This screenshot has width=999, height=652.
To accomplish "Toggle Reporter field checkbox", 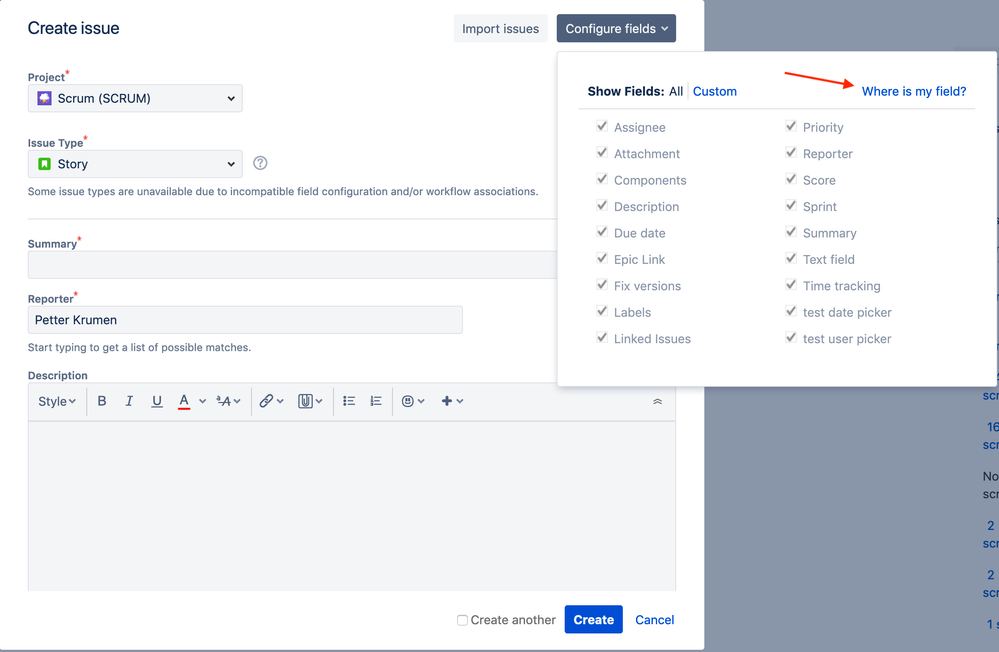I will [x=791, y=152].
